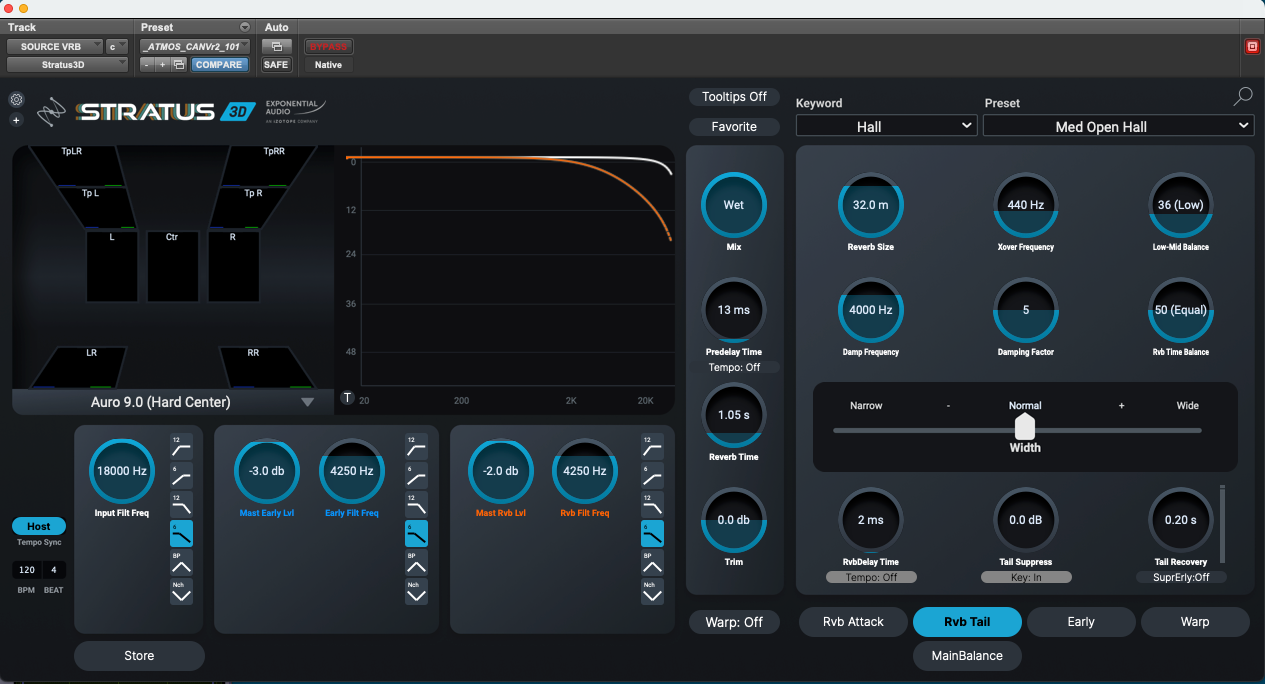Toggle SuprErly:Off under Tail Recovery
Image resolution: width=1265 pixels, height=684 pixels.
coord(1181,577)
